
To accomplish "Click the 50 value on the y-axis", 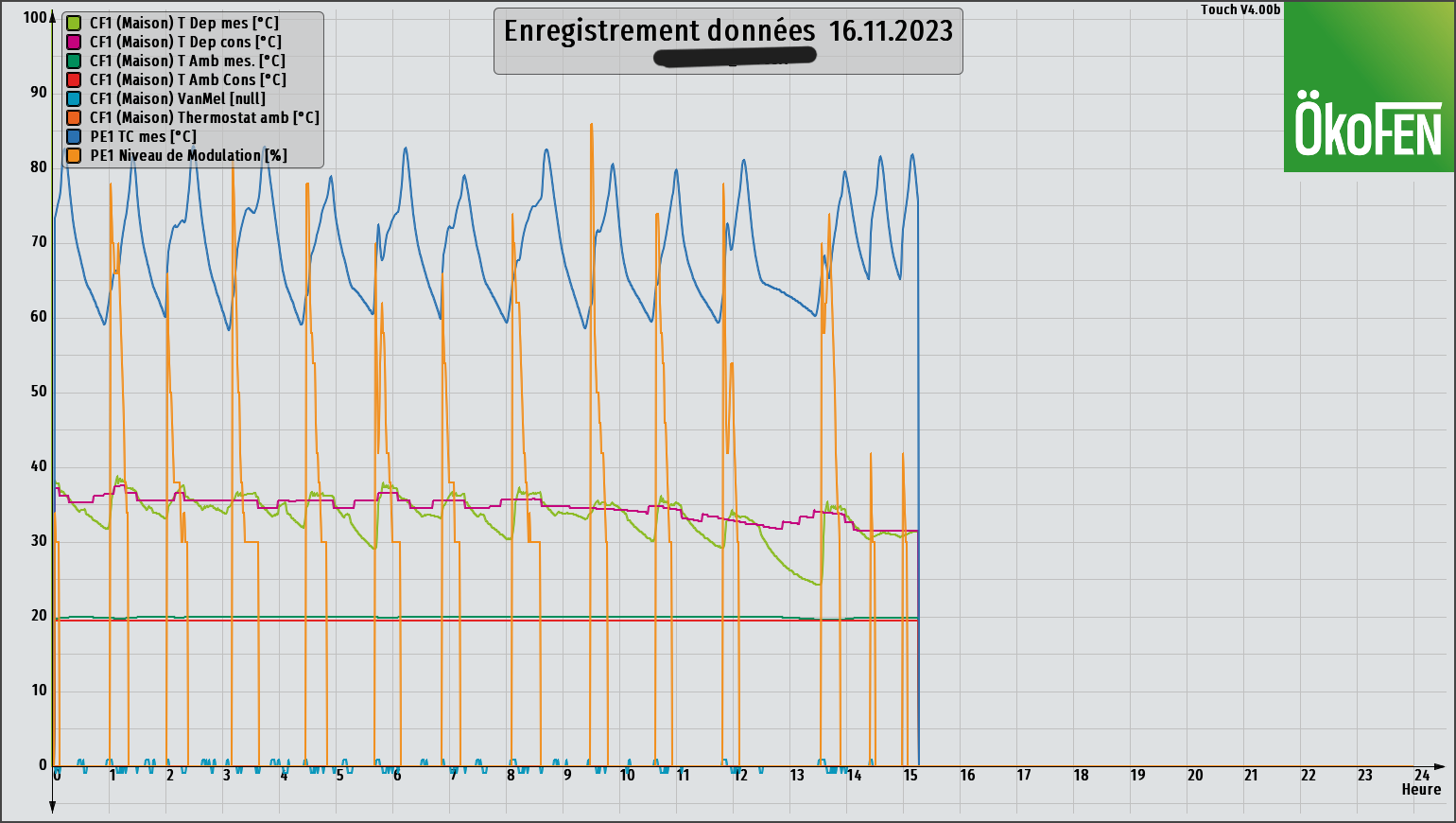I will 39,392.
